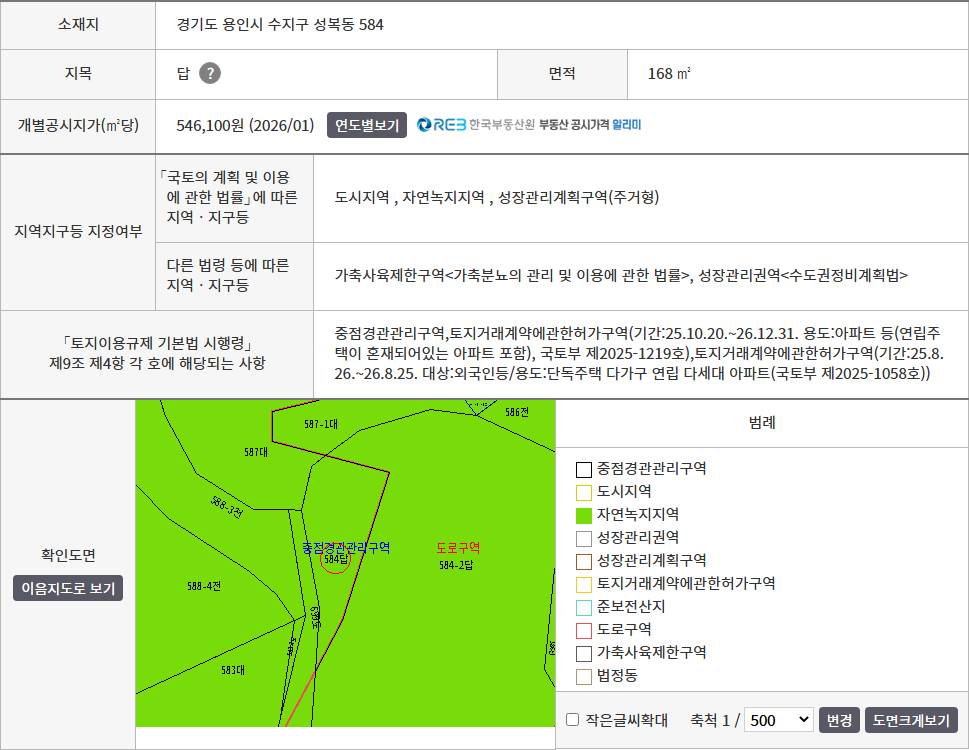Click the 성장관리계획구역 brown legend box
The height and width of the screenshot is (750, 969).
pos(583,562)
